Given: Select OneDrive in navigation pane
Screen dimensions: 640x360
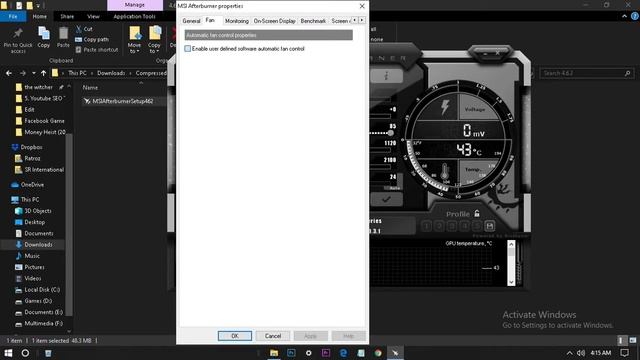Looking at the screenshot, I should point(32,184).
